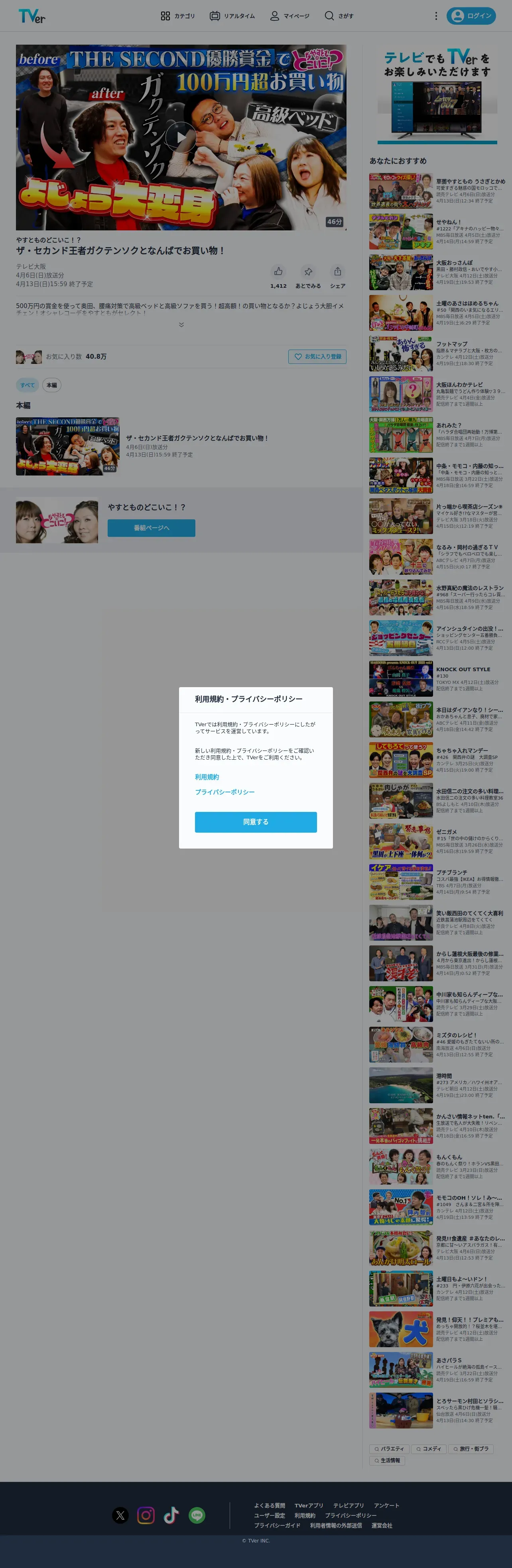Open the X (Twitter) footer icon
The width and height of the screenshot is (512, 1568).
[120, 1516]
